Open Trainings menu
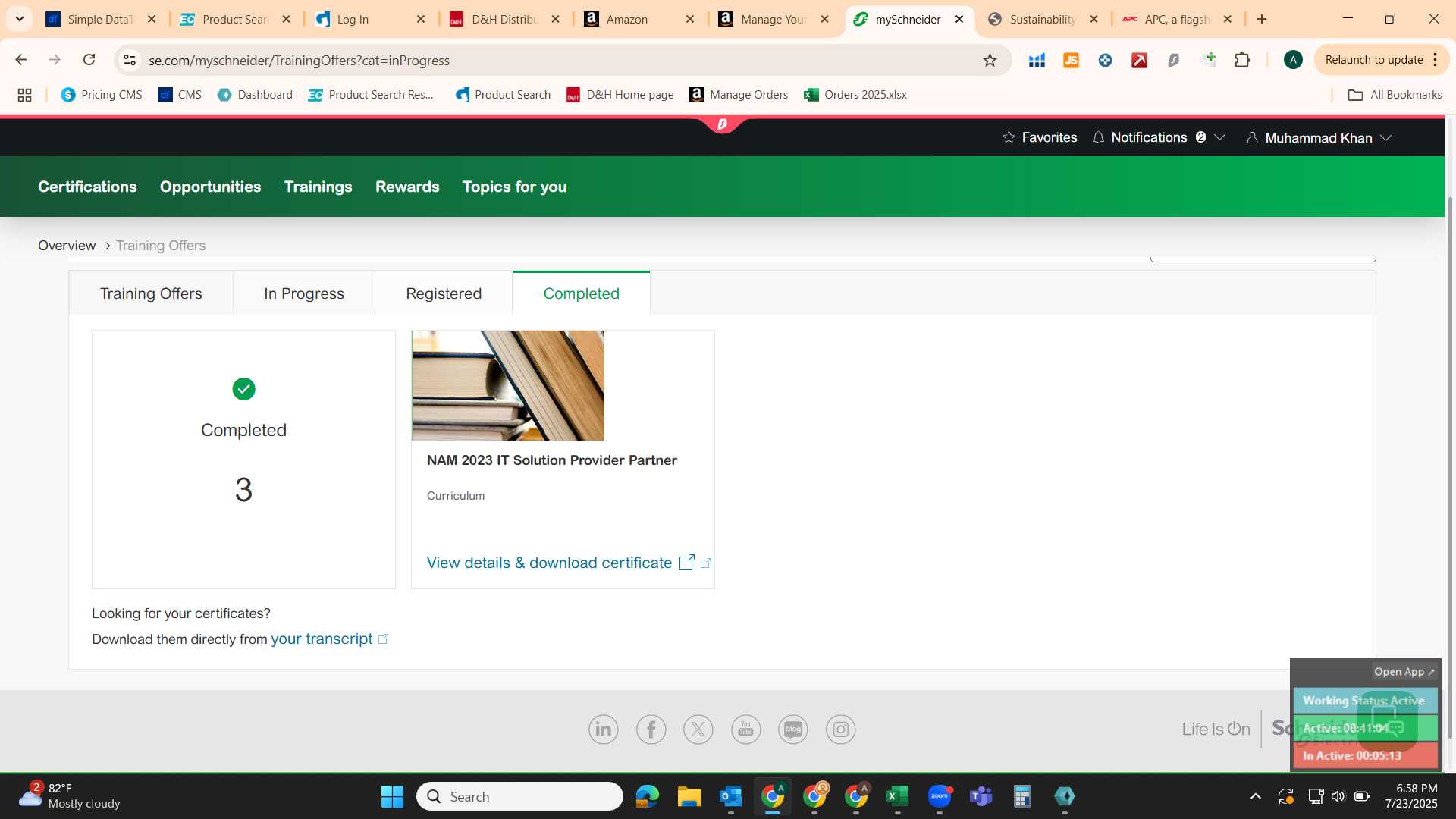This screenshot has height=819, width=1456. tap(318, 187)
